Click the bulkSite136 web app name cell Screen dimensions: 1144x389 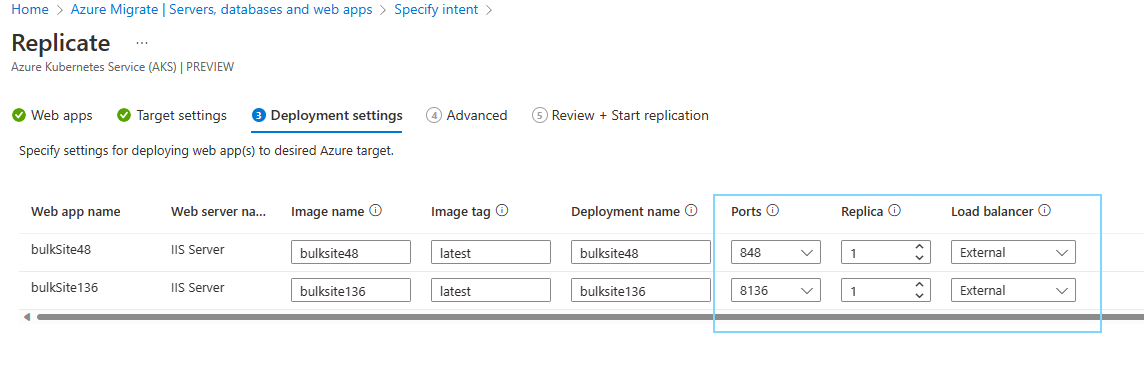tap(64, 288)
